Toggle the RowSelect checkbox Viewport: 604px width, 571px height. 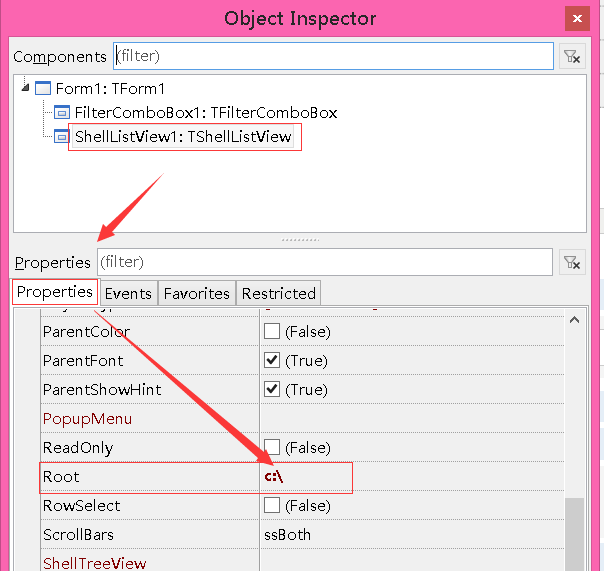272,505
